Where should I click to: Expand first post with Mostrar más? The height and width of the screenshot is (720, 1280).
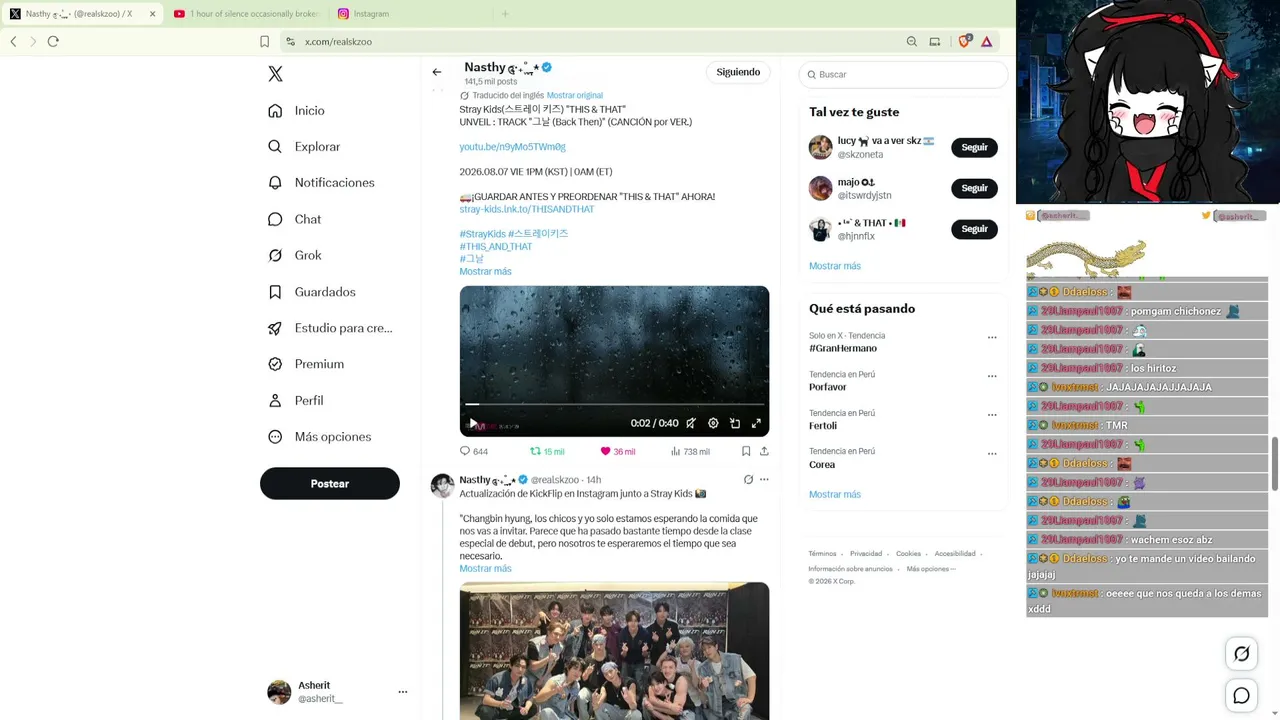[485, 271]
